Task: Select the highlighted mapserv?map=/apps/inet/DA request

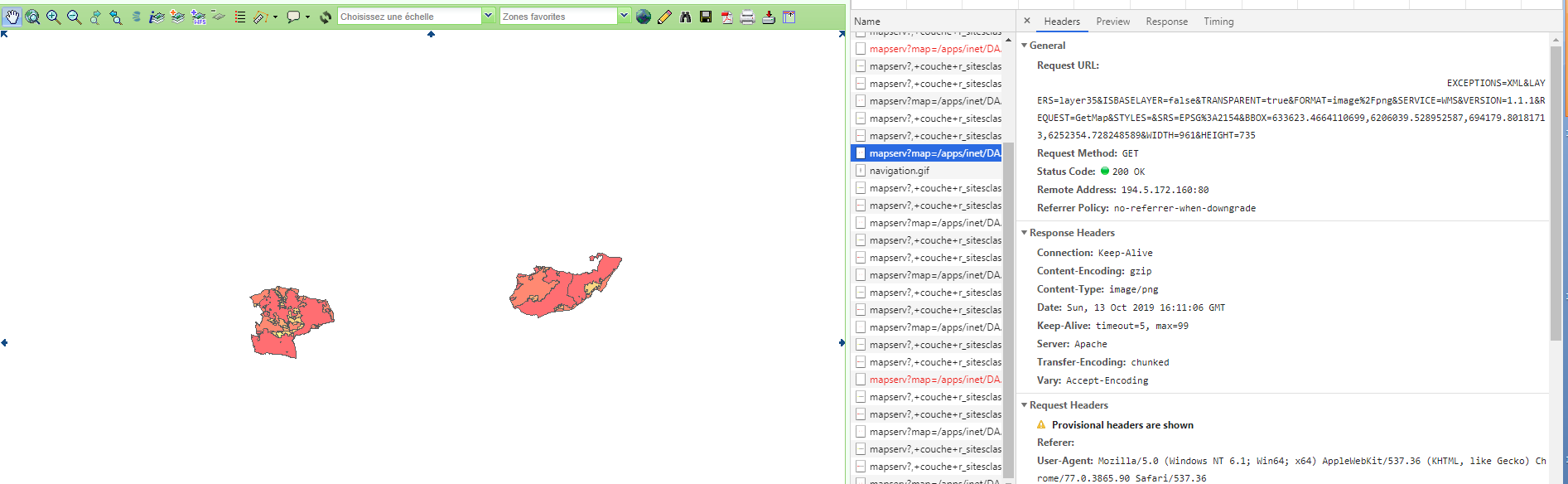Action: (x=926, y=153)
